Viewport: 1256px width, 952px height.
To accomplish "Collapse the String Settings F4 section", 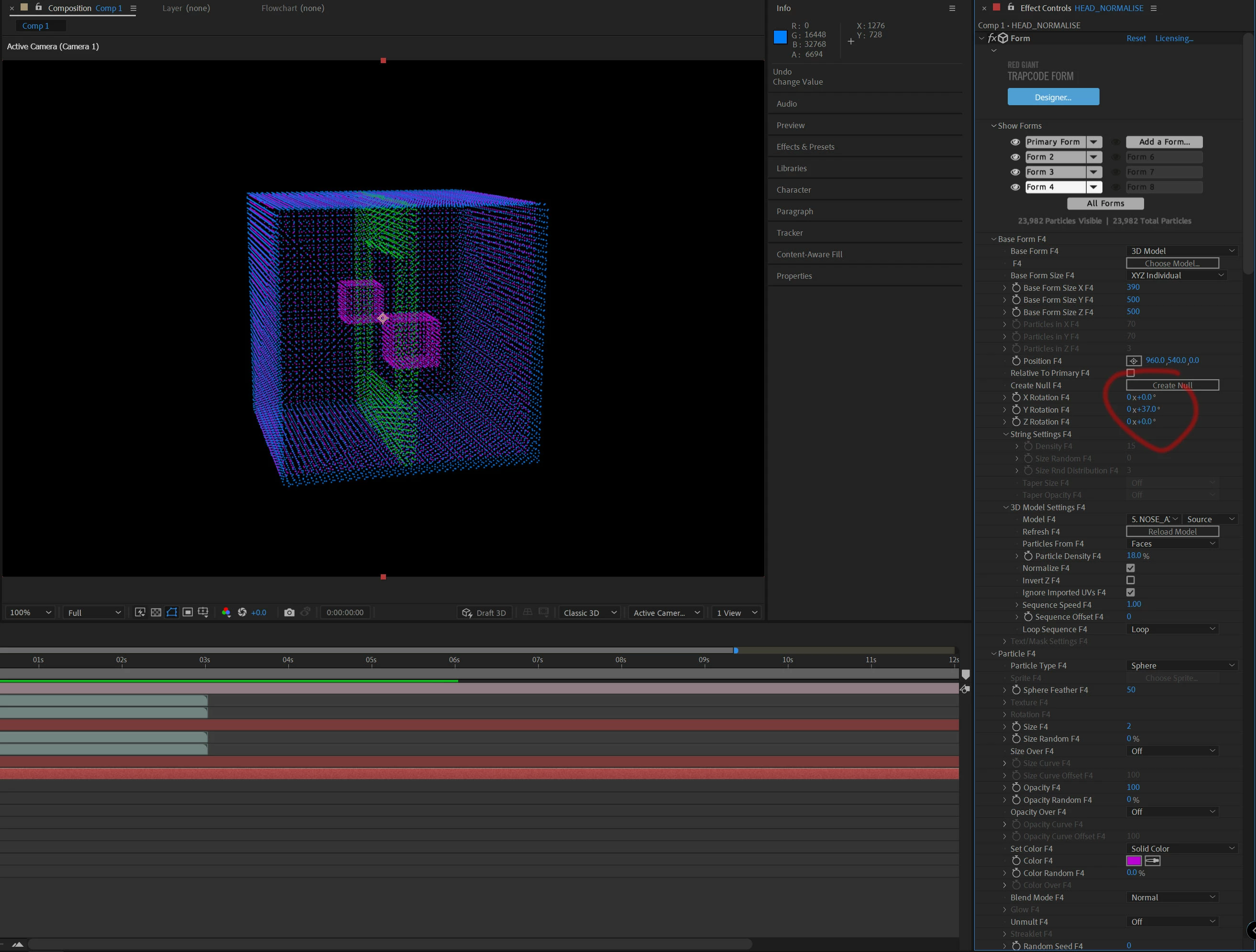I will click(x=1005, y=434).
